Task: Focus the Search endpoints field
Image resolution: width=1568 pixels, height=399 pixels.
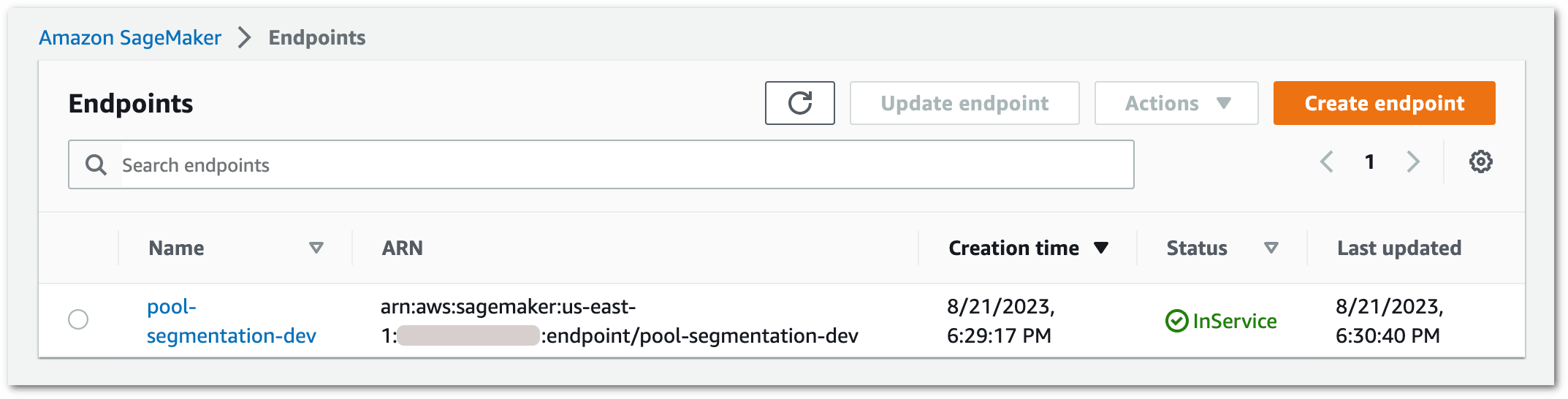Action: pos(621,164)
